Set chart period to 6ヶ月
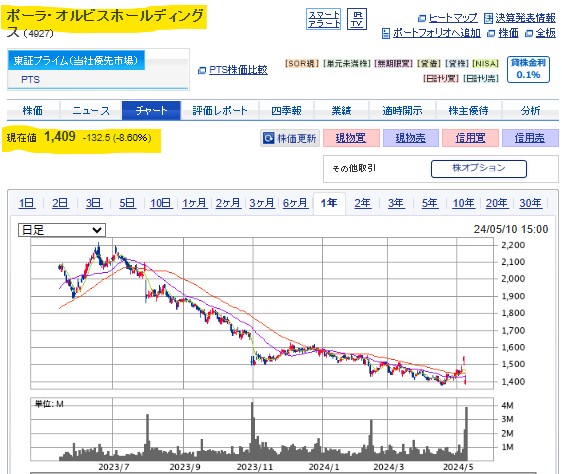This screenshot has width=562, height=474. (x=295, y=203)
